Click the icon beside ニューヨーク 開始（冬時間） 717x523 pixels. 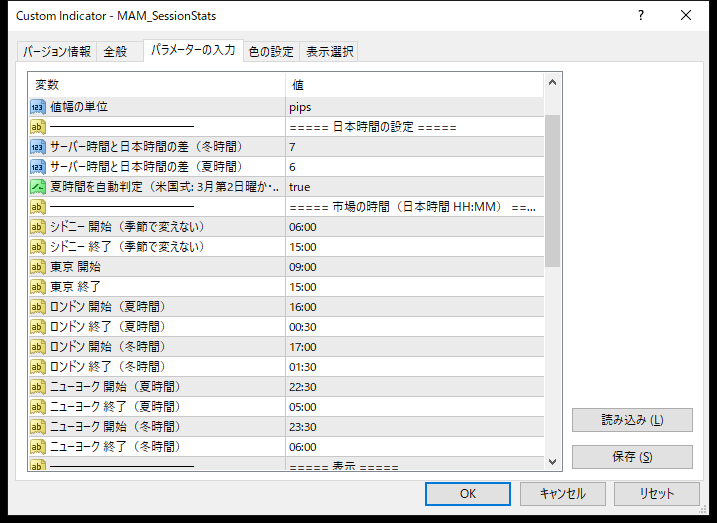[38, 427]
